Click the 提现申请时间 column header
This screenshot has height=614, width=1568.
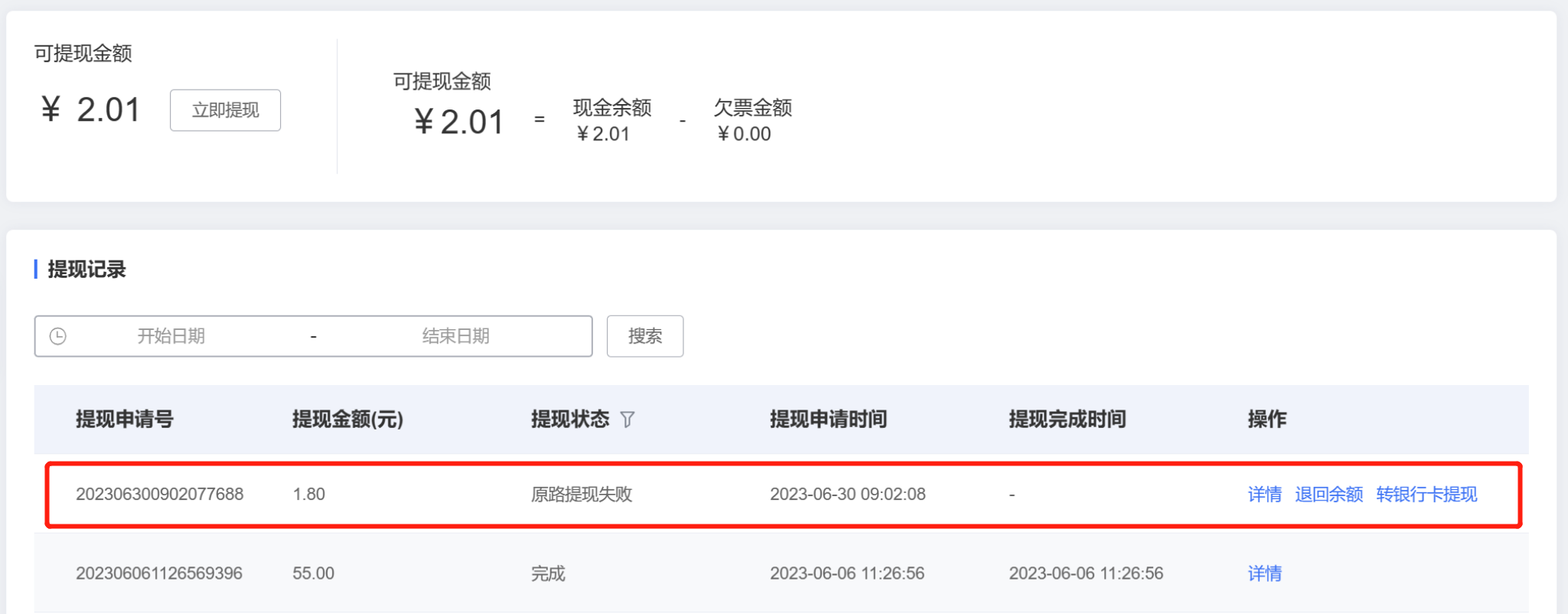pos(828,420)
